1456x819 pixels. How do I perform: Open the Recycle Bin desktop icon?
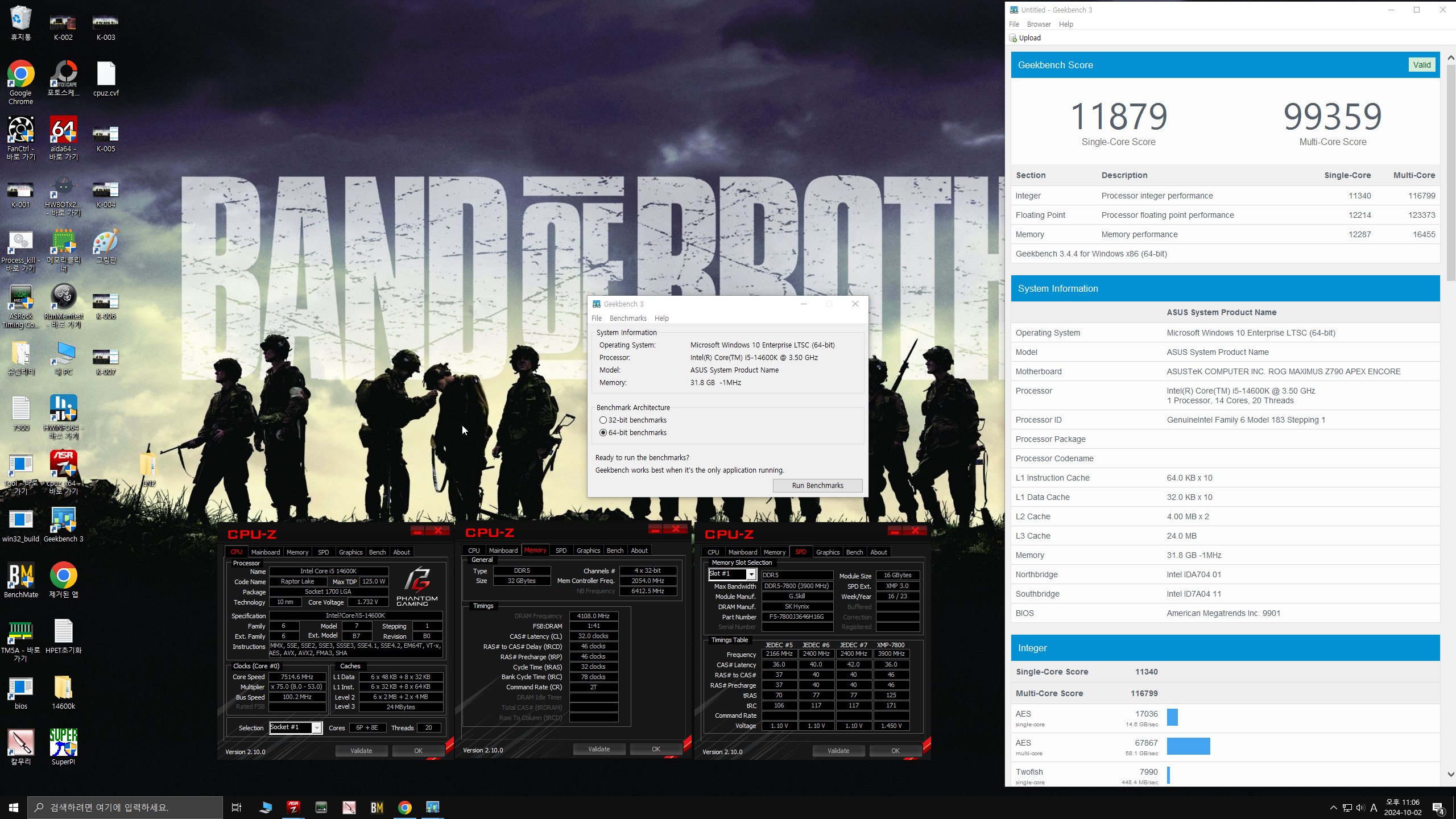point(20,23)
